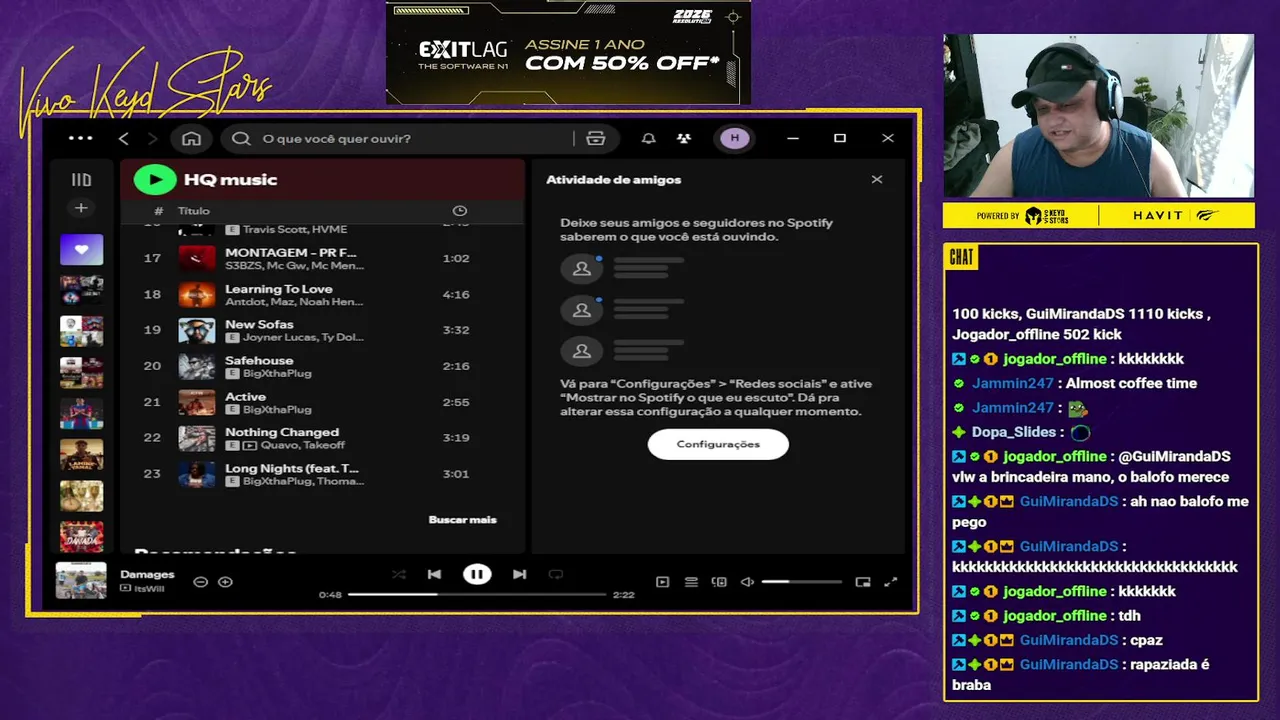Click Learning To Love album cover thumbnail

tap(197, 294)
